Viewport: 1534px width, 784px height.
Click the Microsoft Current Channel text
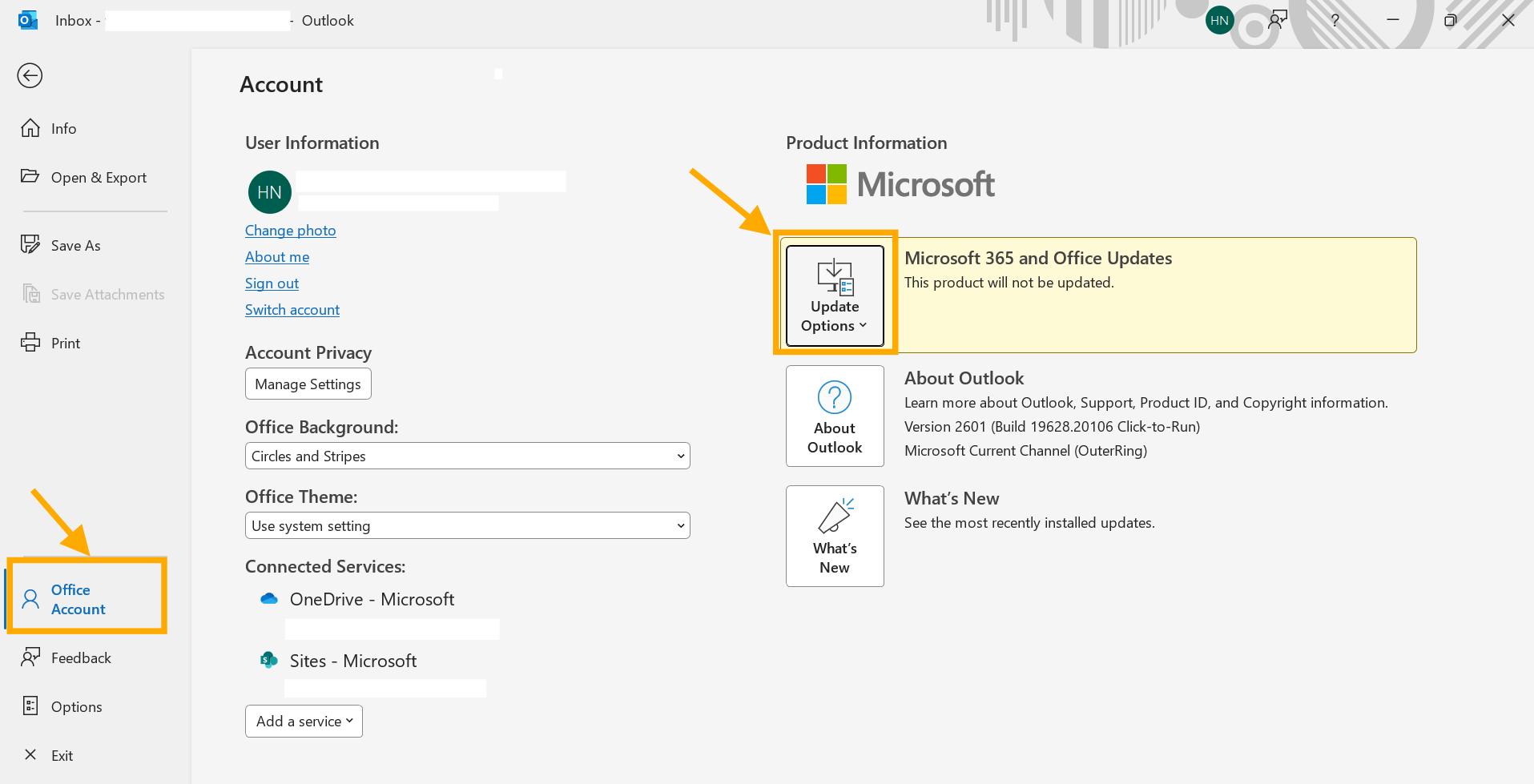coord(1025,451)
